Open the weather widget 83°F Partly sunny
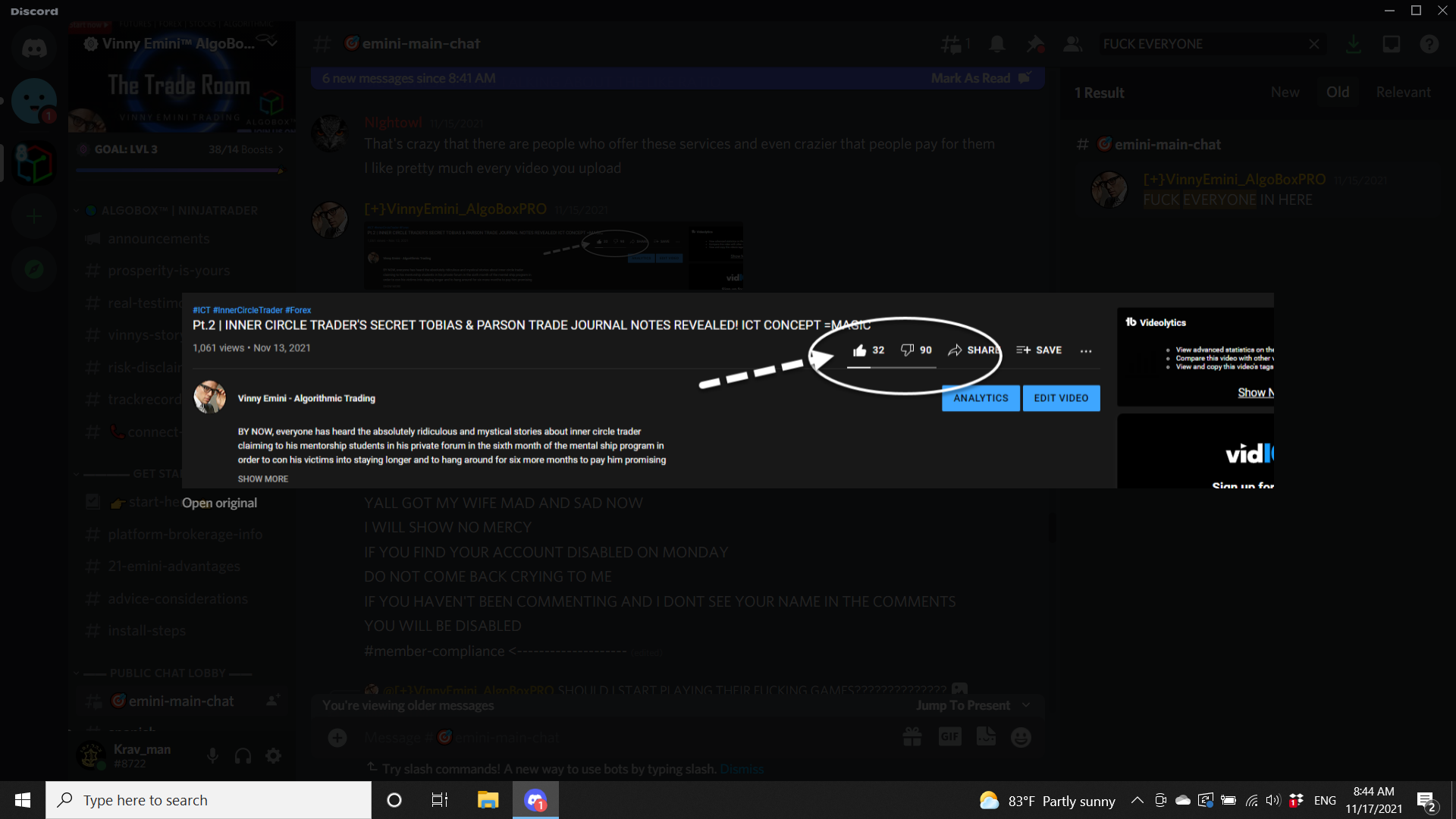 tap(1047, 801)
